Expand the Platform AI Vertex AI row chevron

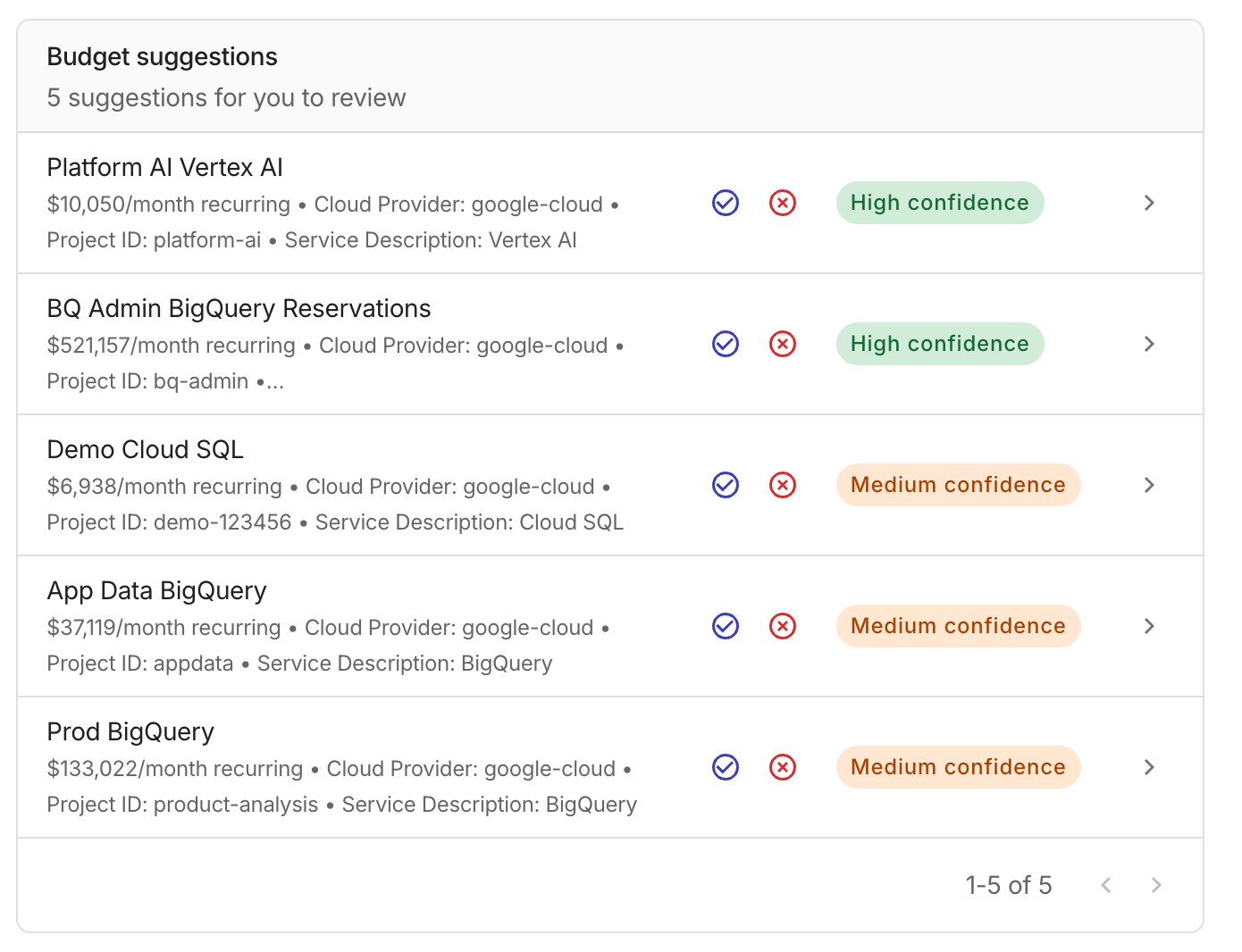[1150, 203]
